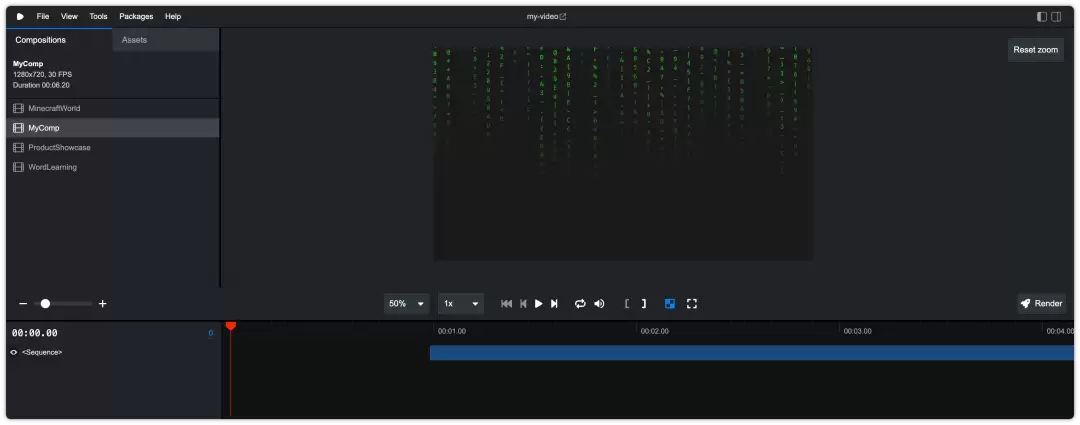The height and width of the screenshot is (425, 1080).
Task: Open the Packages menu
Action: pyautogui.click(x=136, y=17)
